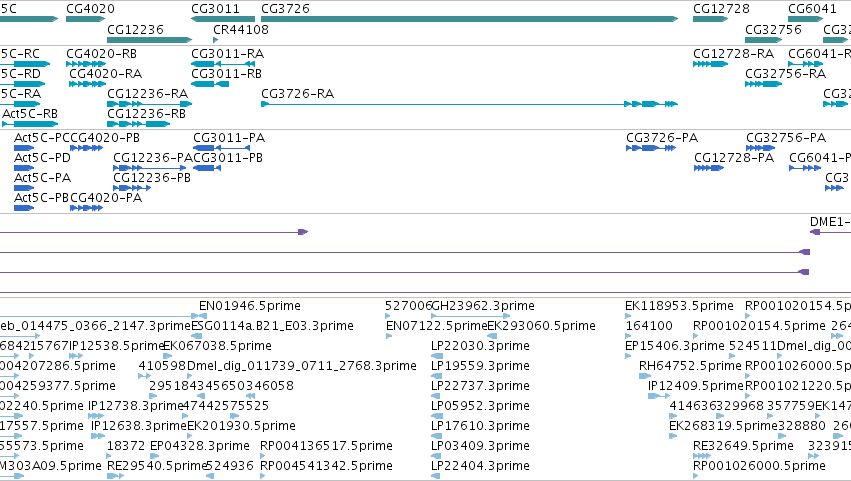Select EST LP22030.3prime
Screen dimensions: 851x481
(480, 345)
